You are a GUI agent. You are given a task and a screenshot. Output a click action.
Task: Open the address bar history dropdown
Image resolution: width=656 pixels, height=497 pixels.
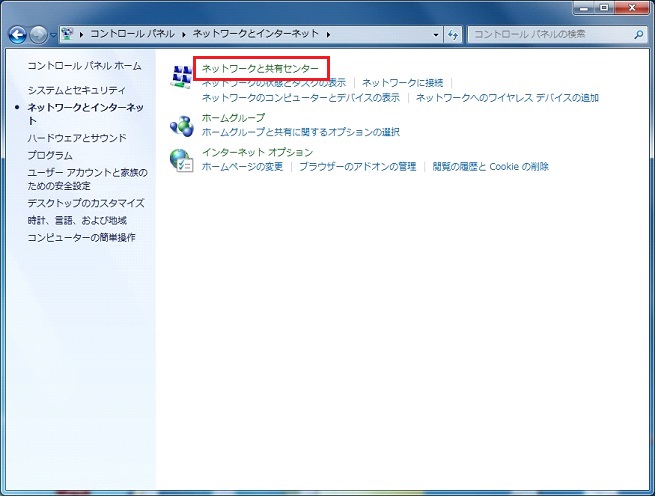436,34
